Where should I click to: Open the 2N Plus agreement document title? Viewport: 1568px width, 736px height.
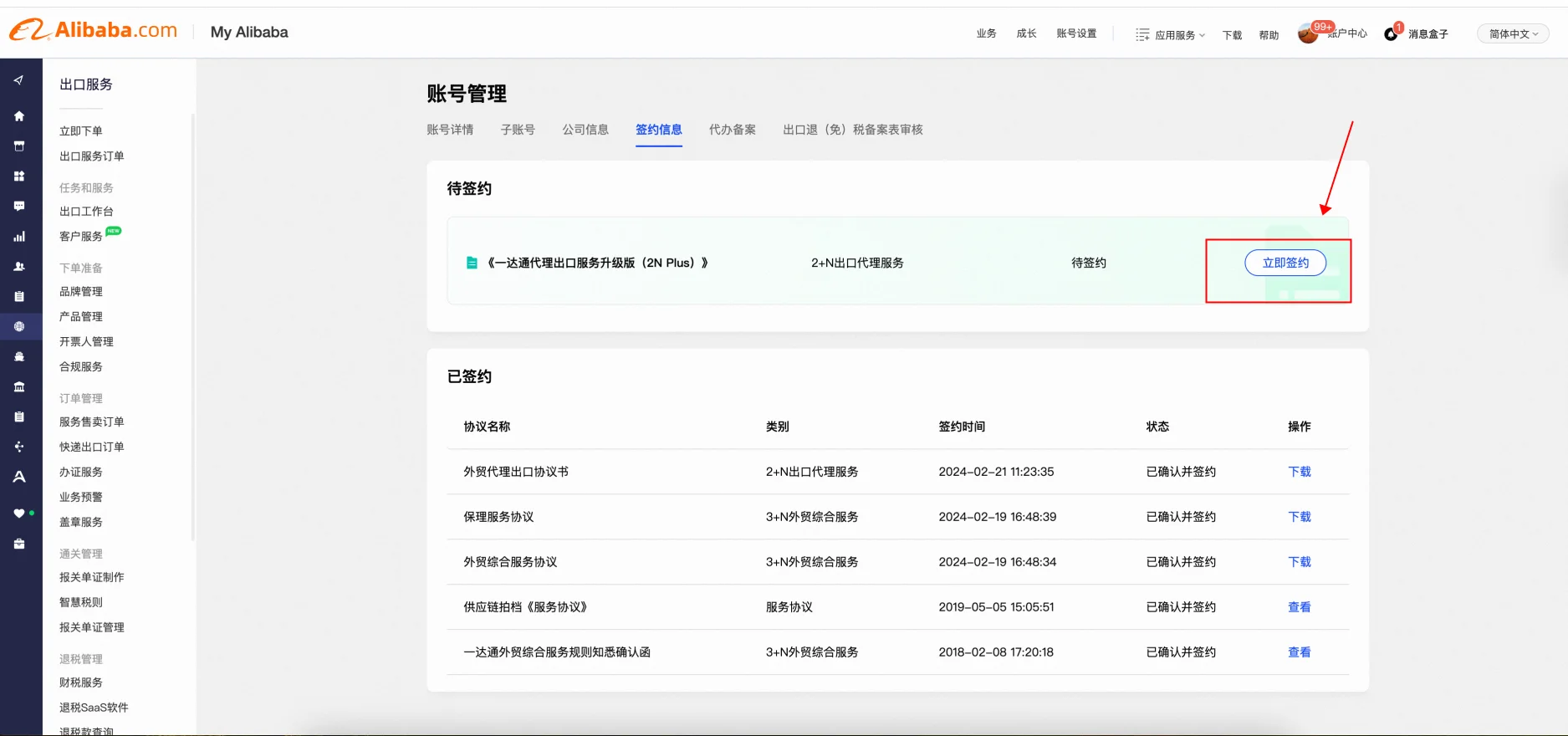(x=597, y=263)
